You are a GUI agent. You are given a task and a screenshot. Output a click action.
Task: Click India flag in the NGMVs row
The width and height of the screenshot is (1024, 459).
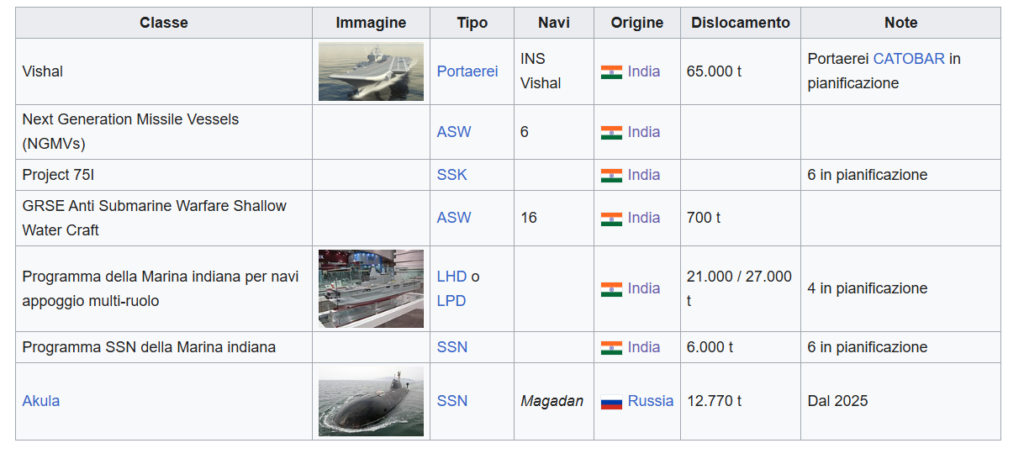[611, 132]
